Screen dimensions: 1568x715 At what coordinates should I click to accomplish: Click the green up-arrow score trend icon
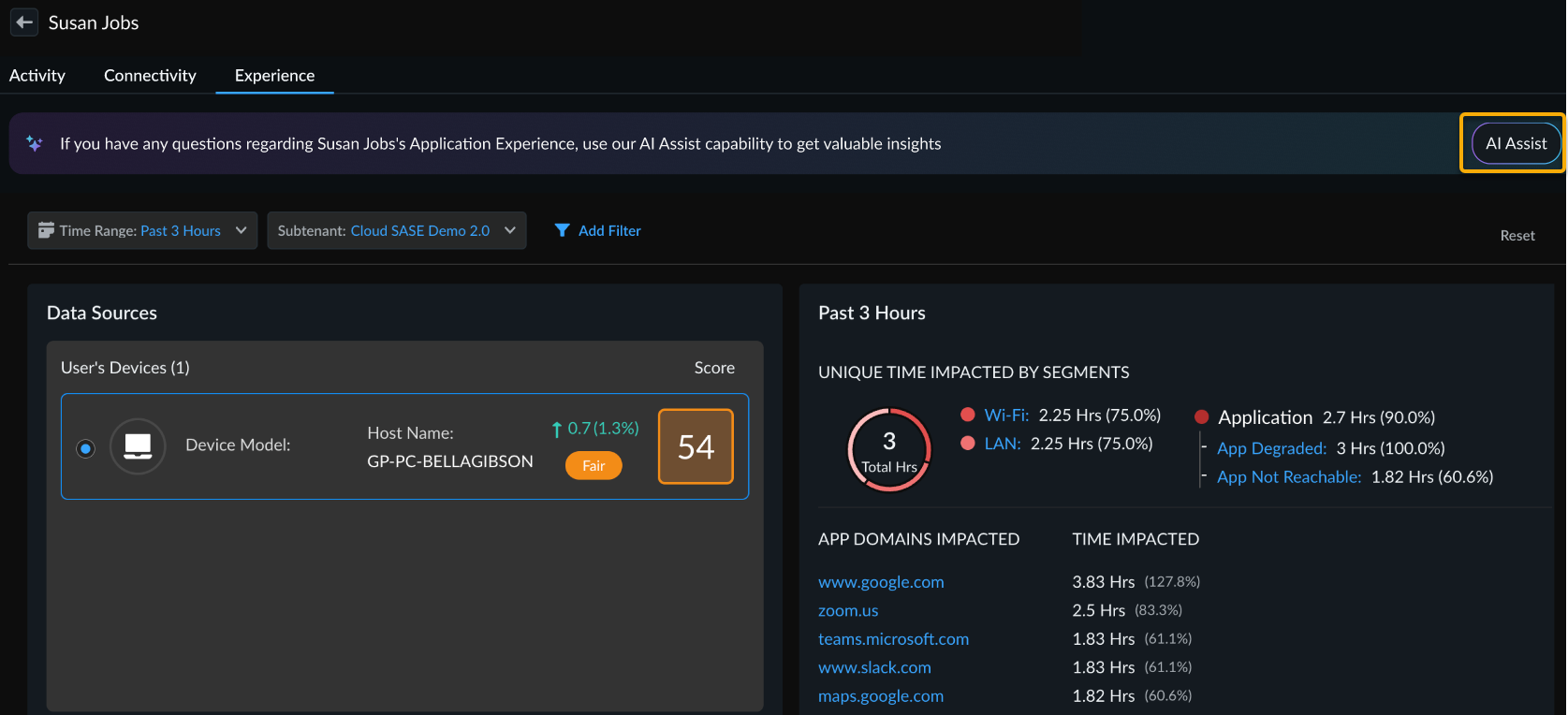(x=556, y=430)
